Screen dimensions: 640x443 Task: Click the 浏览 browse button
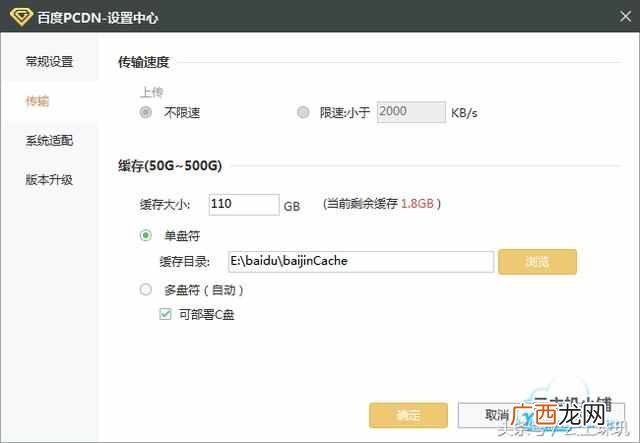(537, 262)
